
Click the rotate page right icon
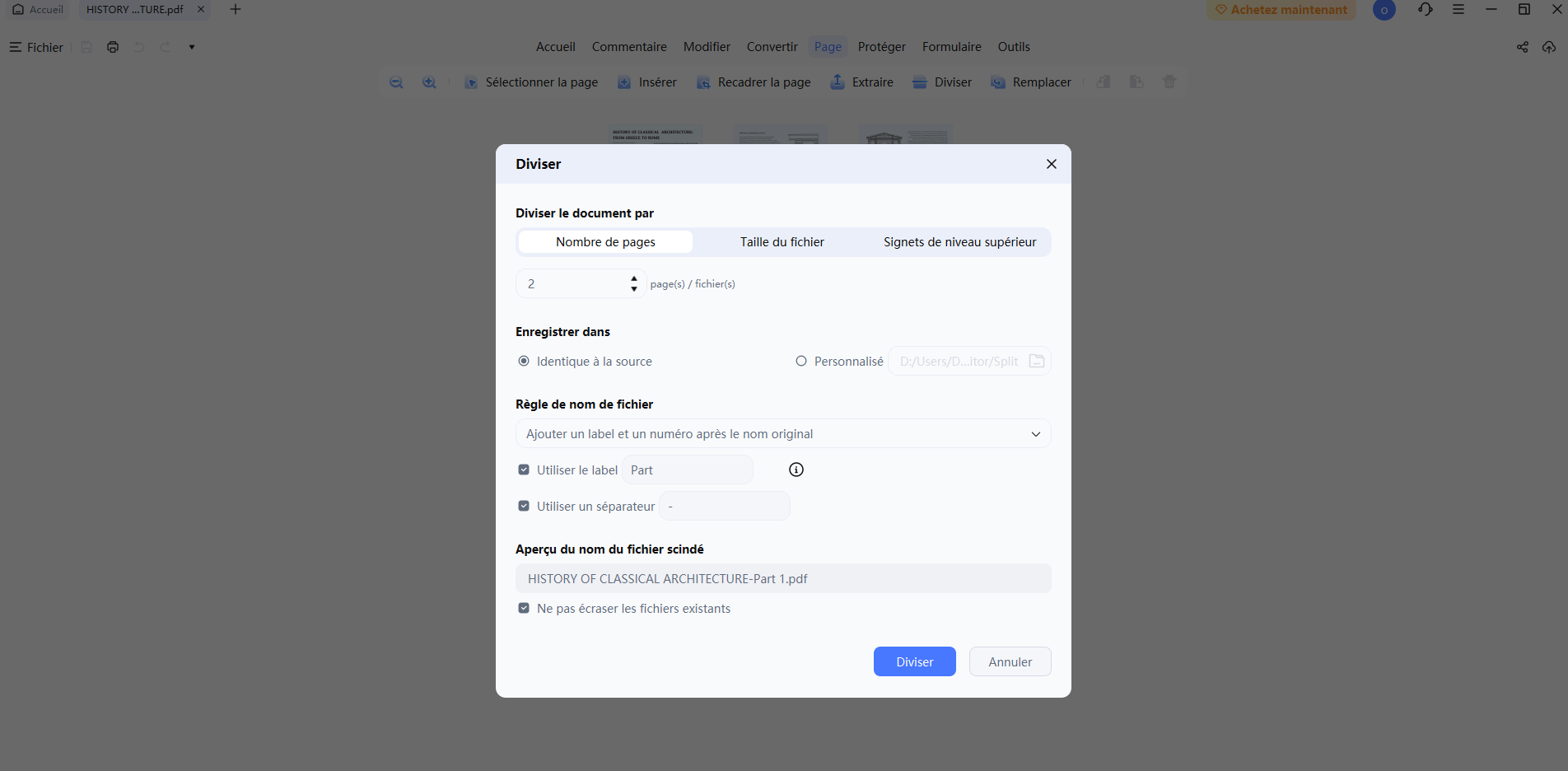click(1136, 82)
